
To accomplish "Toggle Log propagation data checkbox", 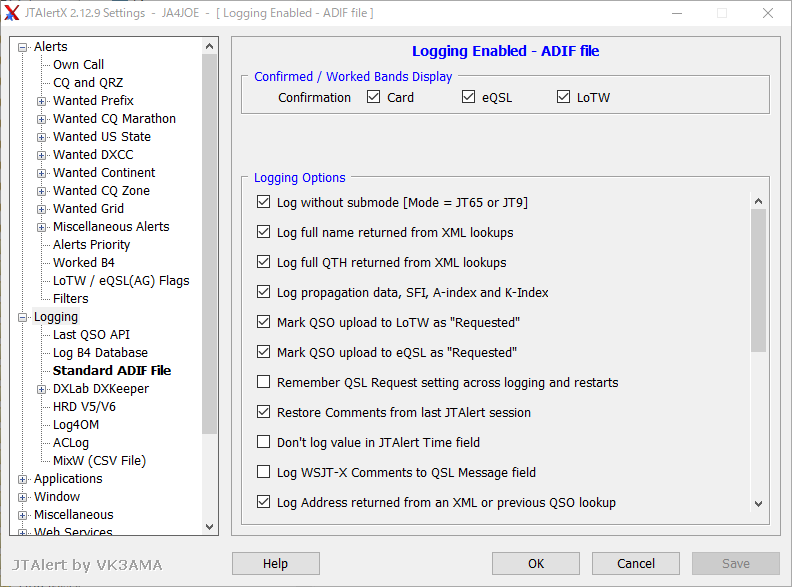I will pos(263,292).
